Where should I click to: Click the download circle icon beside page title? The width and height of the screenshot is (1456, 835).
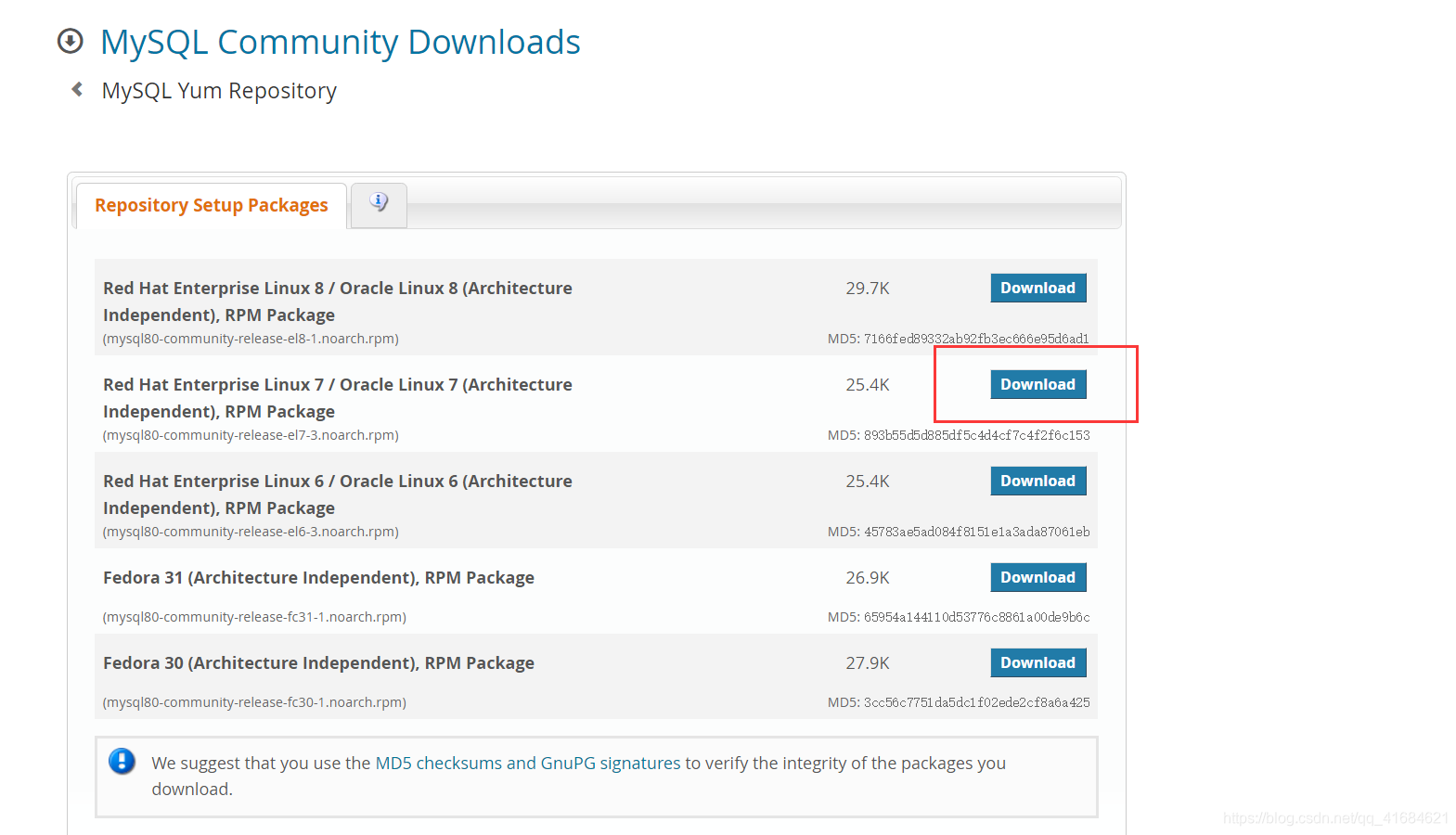coord(71,42)
